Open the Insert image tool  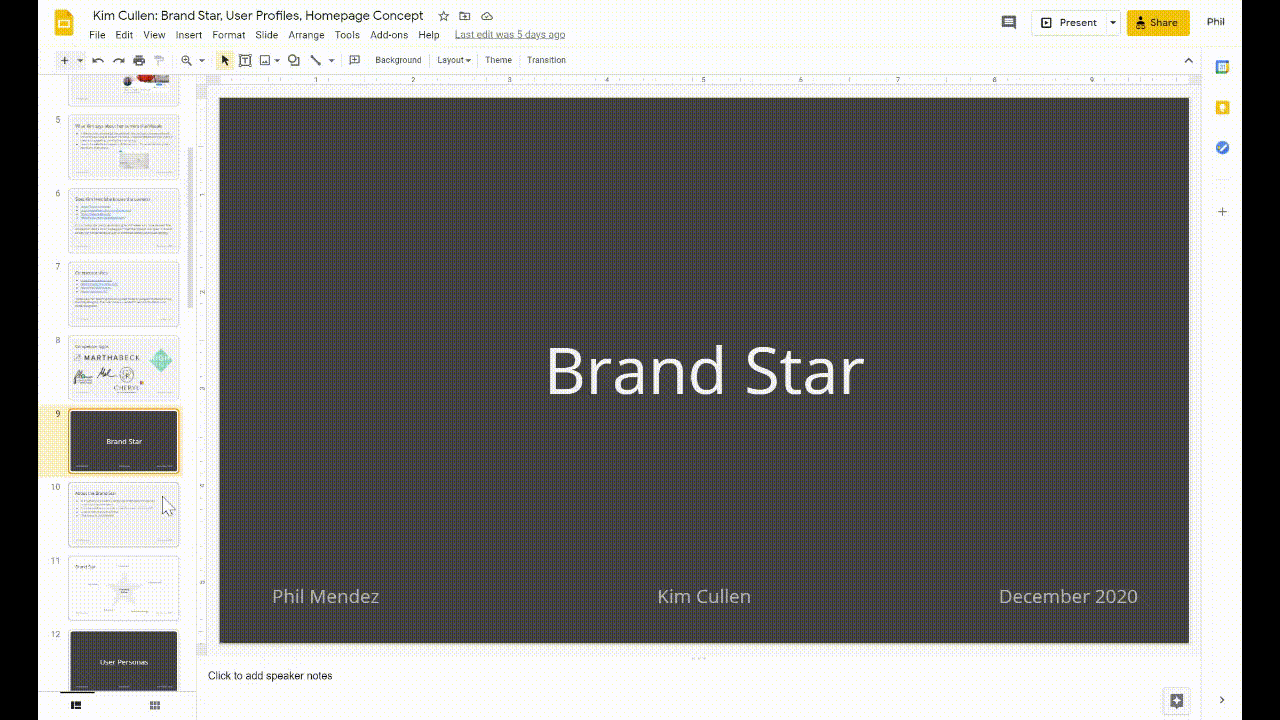(263, 60)
